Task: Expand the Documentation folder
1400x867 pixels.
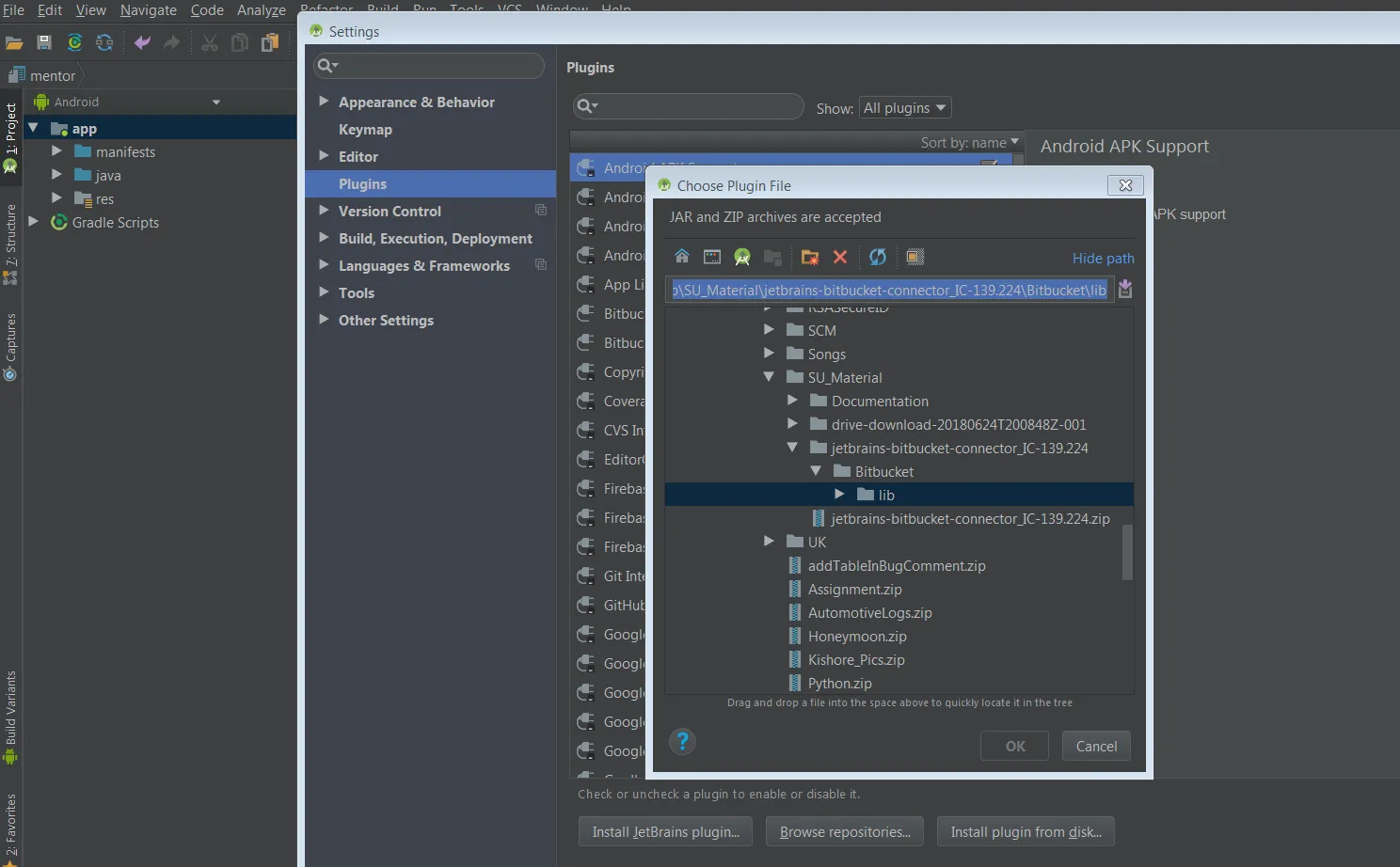Action: pyautogui.click(x=792, y=400)
